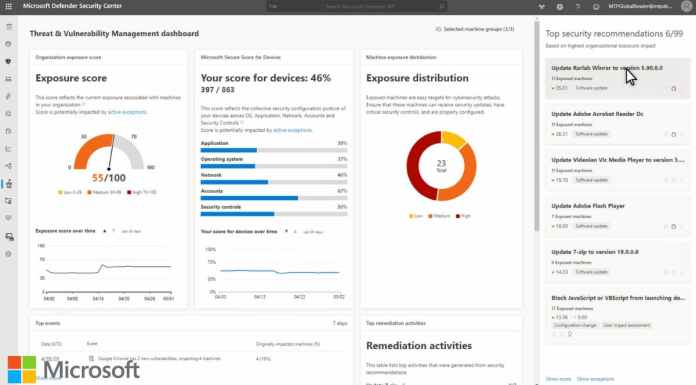Click the Accounts score progress bar
Viewport: 696px width, 385px height.
tap(274, 198)
